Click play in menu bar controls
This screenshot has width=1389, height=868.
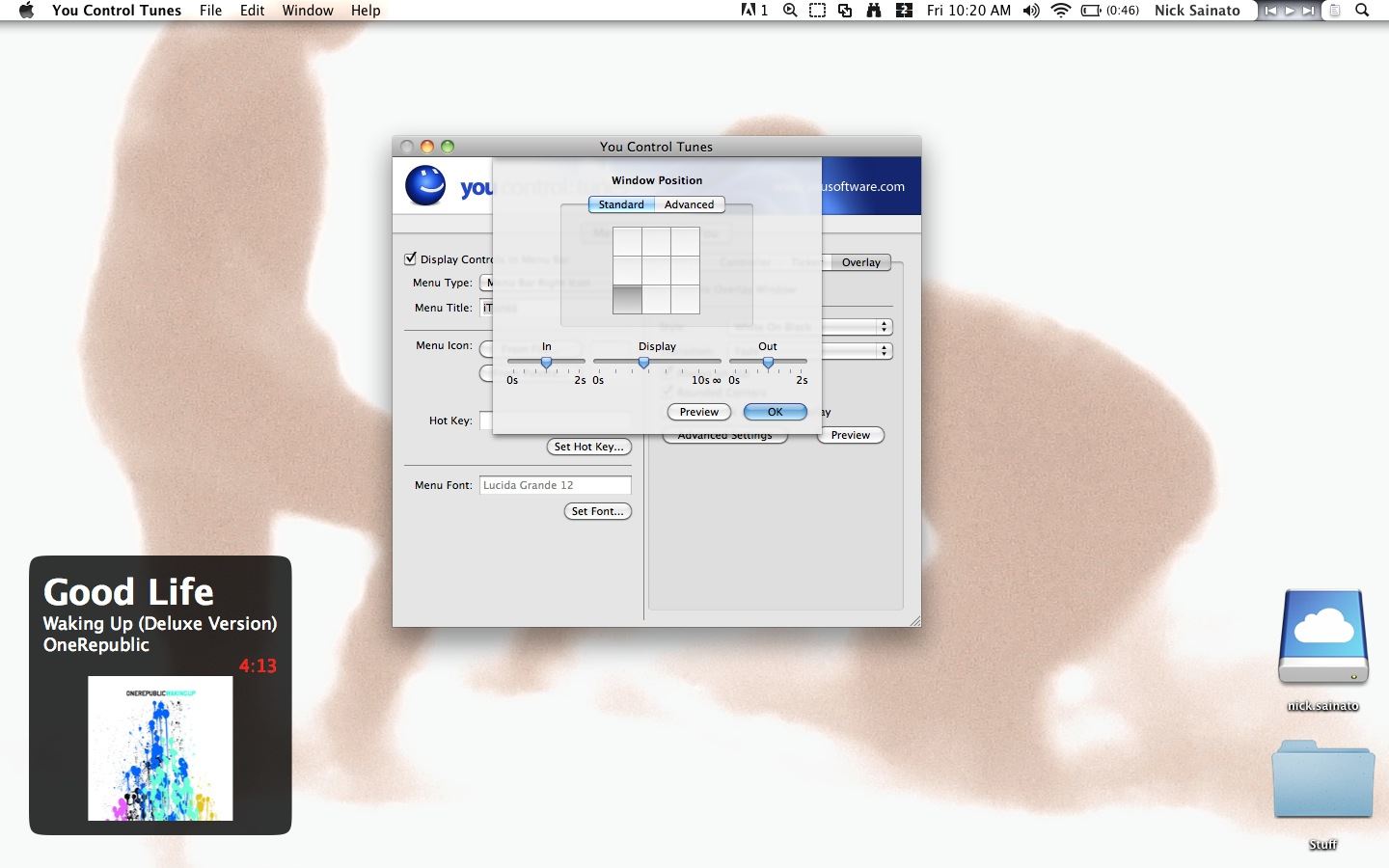point(1290,11)
